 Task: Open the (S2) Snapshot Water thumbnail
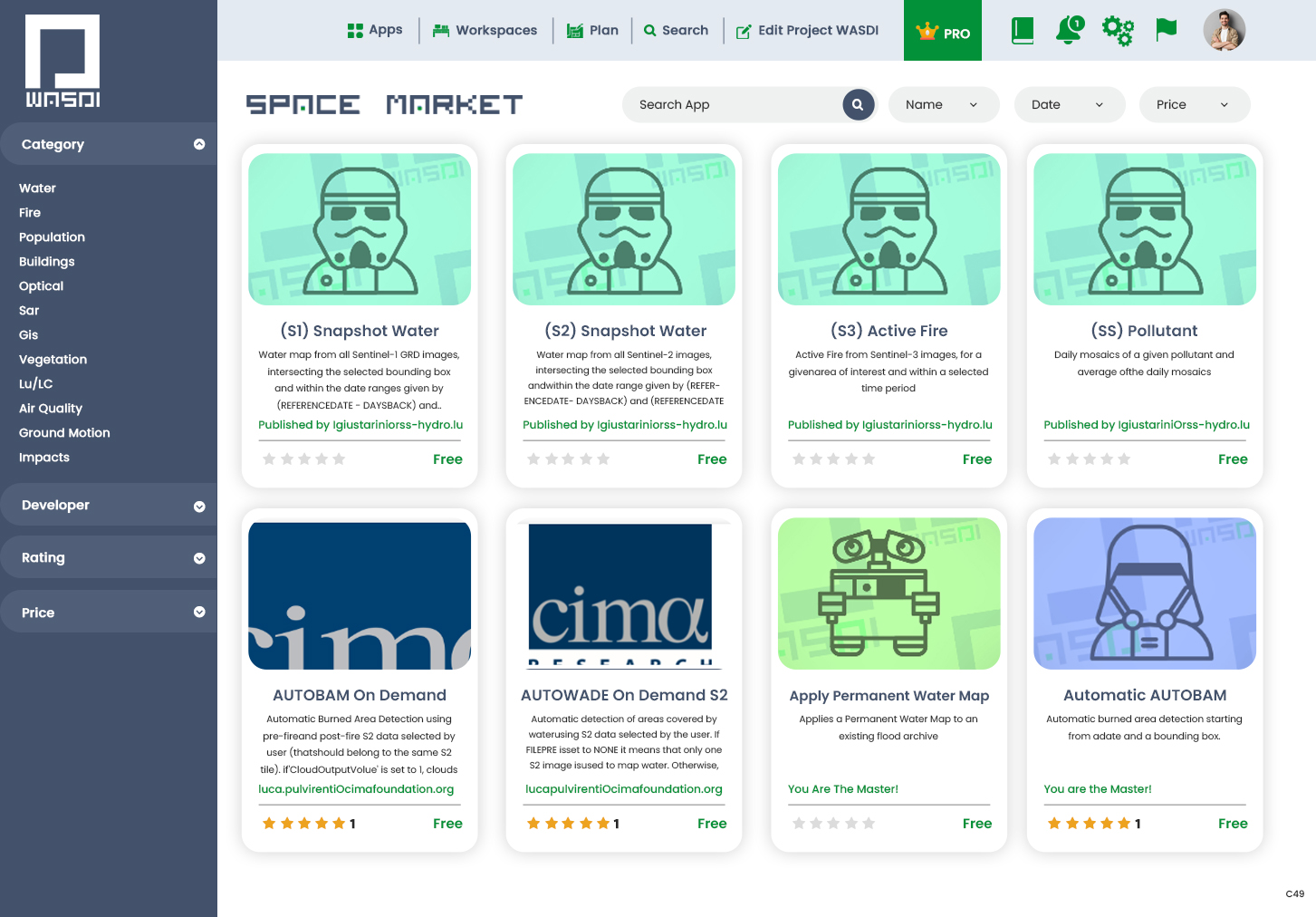coord(624,229)
